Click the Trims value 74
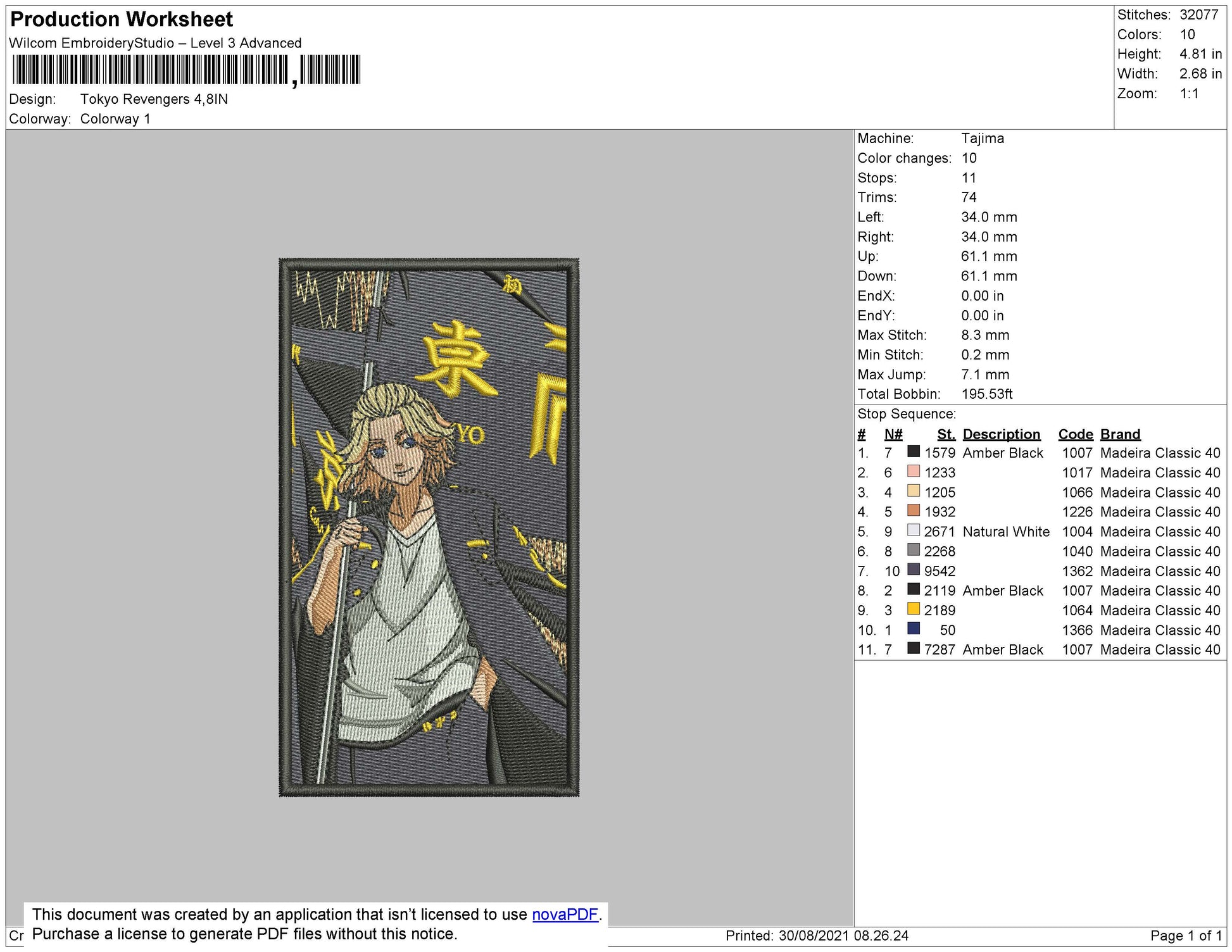Screen dimensions: 1232x952 pos(969,197)
